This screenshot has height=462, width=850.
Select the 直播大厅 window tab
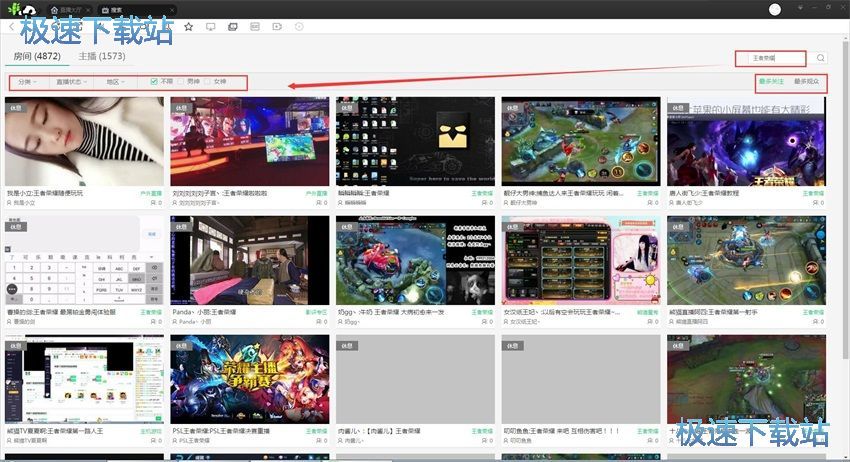pos(69,10)
